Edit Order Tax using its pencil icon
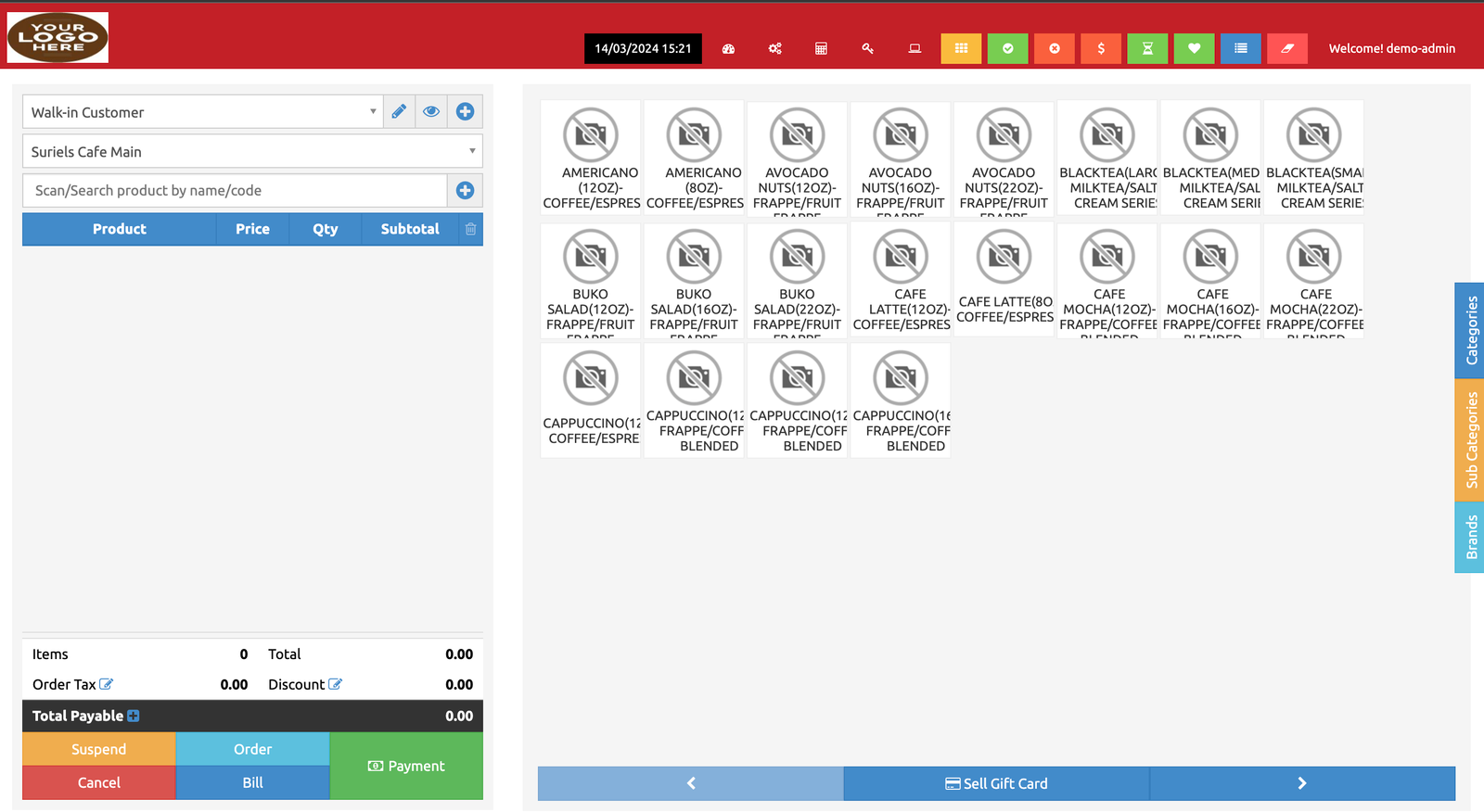The width and height of the screenshot is (1484, 812). (x=107, y=684)
